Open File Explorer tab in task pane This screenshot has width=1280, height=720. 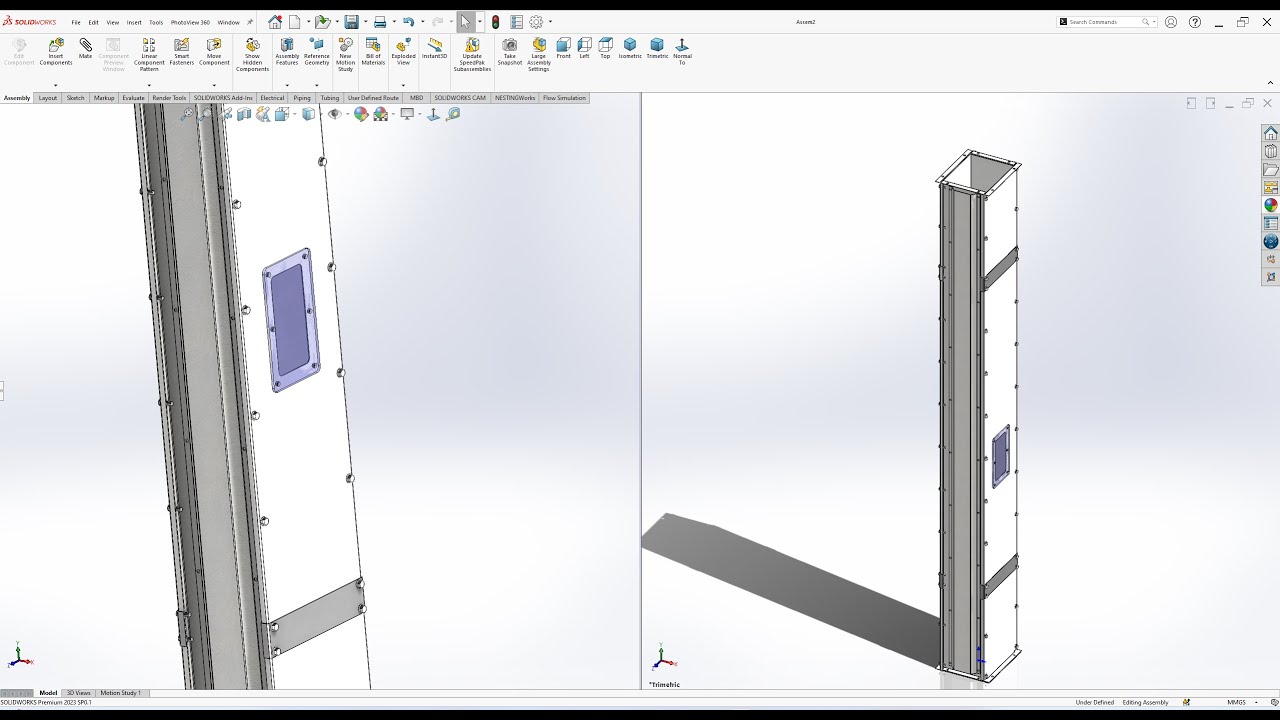1271,169
